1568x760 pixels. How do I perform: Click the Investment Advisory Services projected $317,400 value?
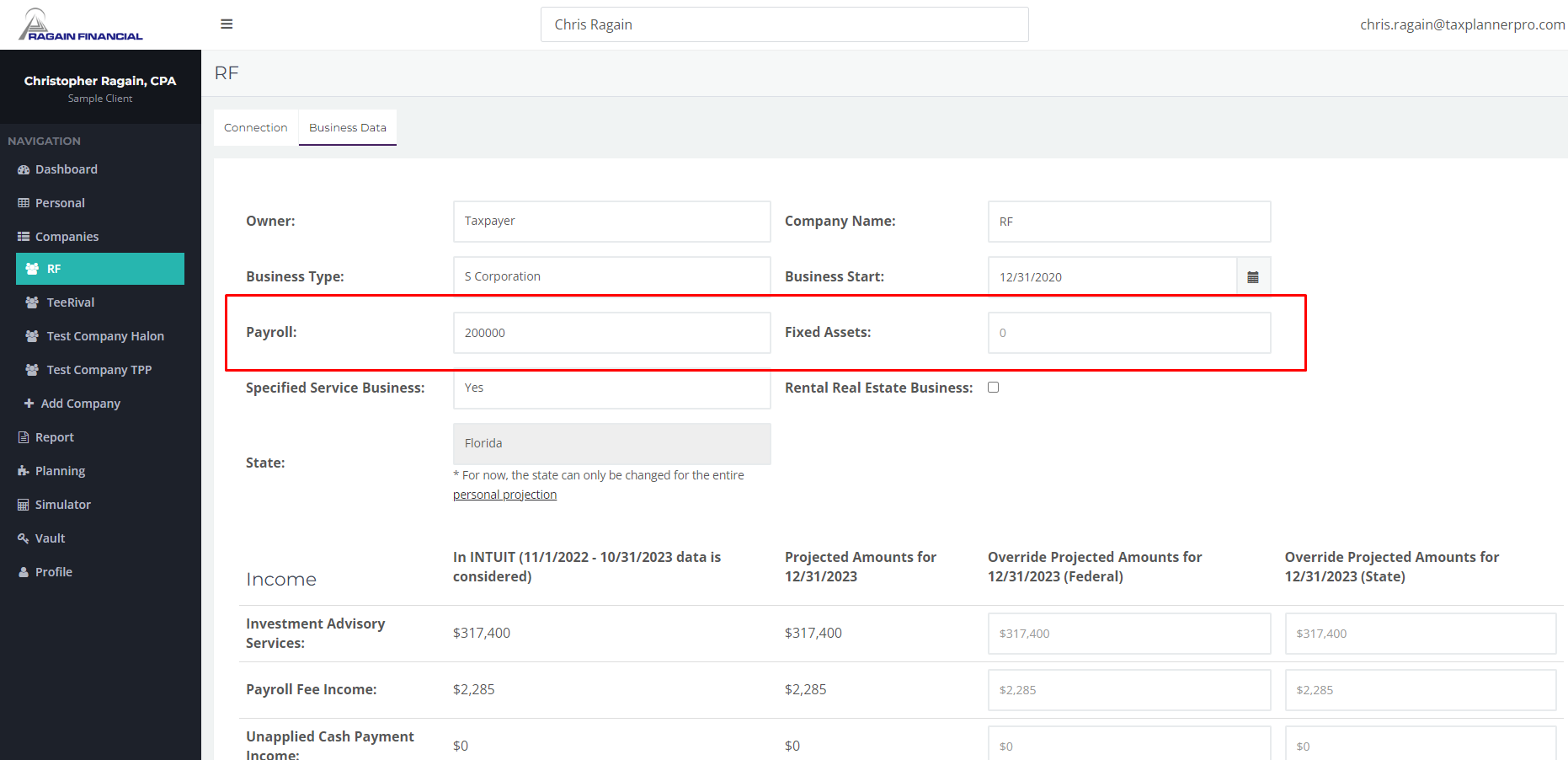pos(813,633)
